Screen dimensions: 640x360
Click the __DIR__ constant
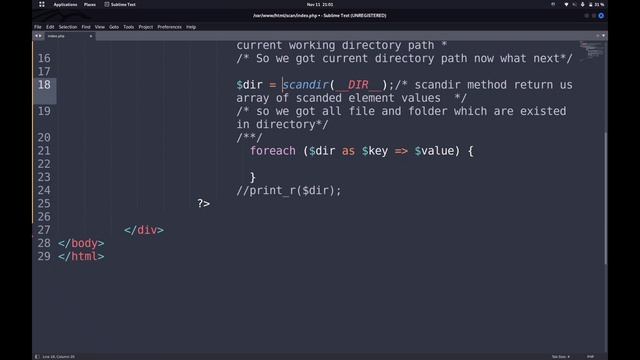point(358,85)
